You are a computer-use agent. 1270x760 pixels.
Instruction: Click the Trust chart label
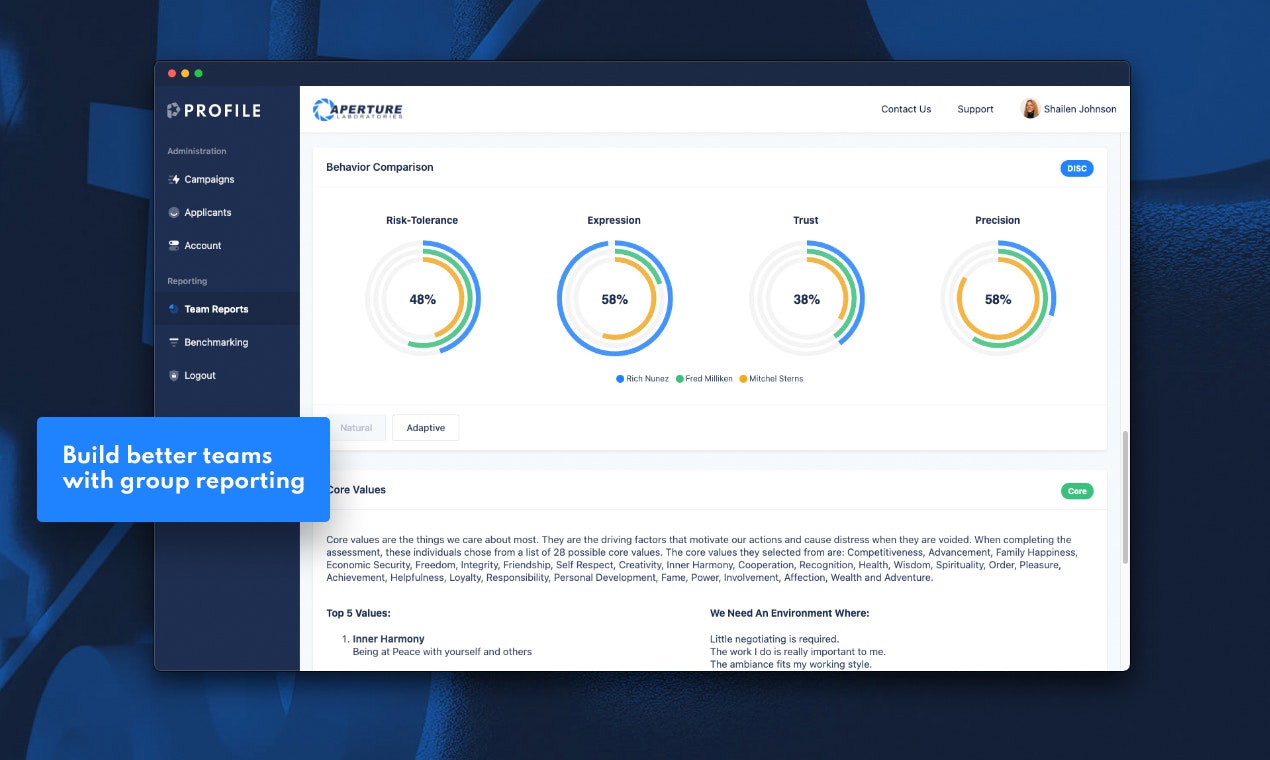click(x=806, y=220)
